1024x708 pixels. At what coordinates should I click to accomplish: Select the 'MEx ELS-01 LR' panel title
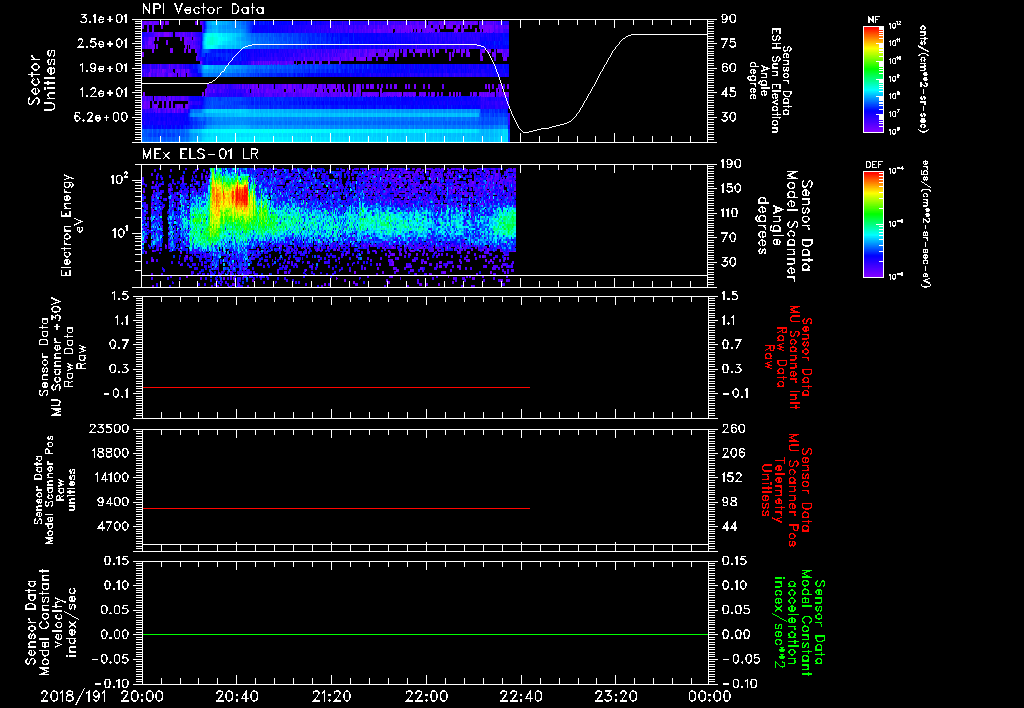pyautogui.click(x=200, y=154)
